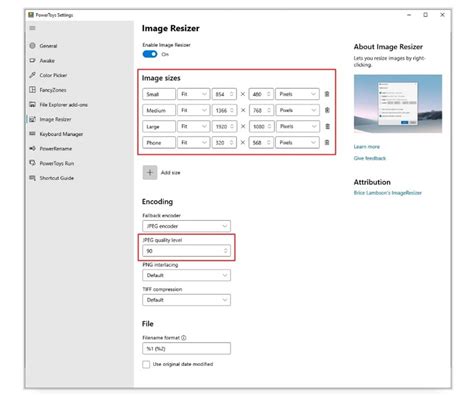474x396 pixels.
Task: Delete the Large size preset
Action: coord(327,126)
